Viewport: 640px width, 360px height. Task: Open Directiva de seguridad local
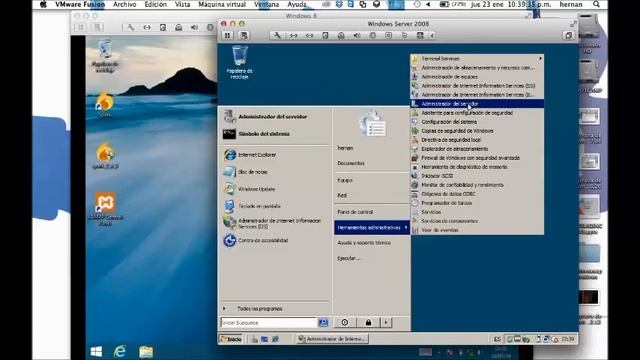(477, 140)
